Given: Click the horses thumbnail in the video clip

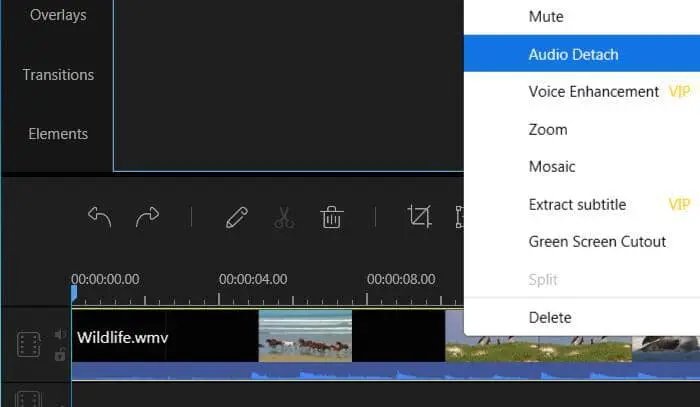Looking at the screenshot, I should click(305, 336).
